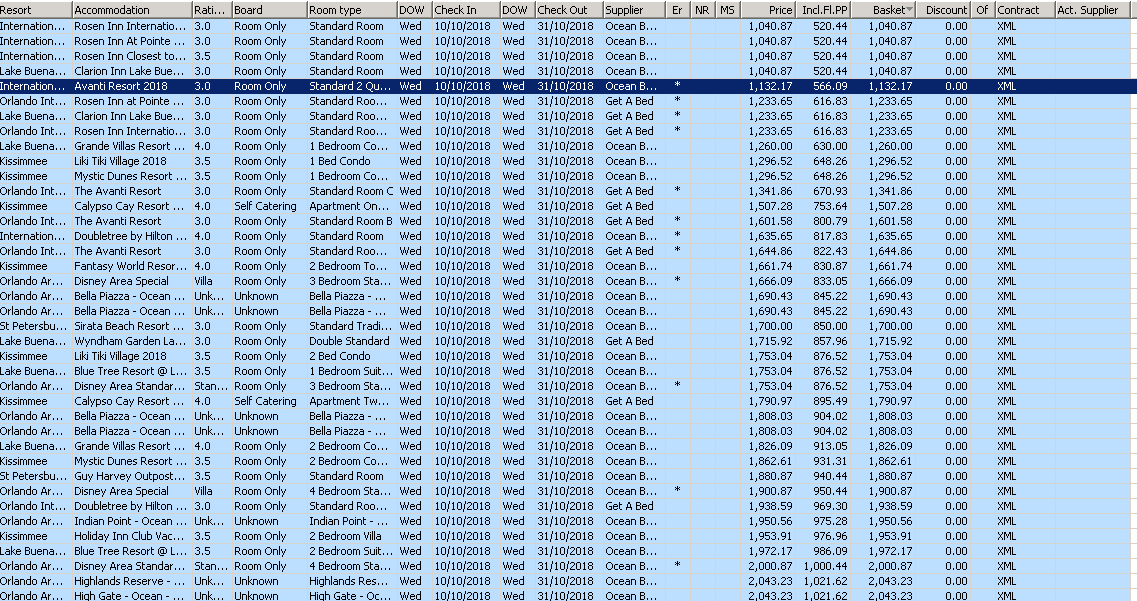The image size is (1137, 601).
Task: Click the Apartment Tw... room type cell
Action: pyautogui.click(x=350, y=401)
